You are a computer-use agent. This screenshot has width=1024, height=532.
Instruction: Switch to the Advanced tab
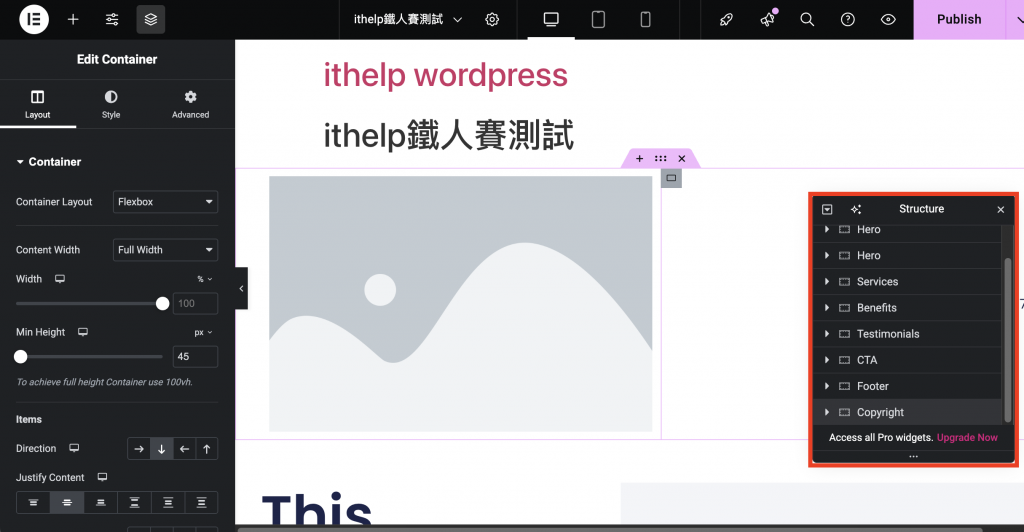(x=190, y=104)
